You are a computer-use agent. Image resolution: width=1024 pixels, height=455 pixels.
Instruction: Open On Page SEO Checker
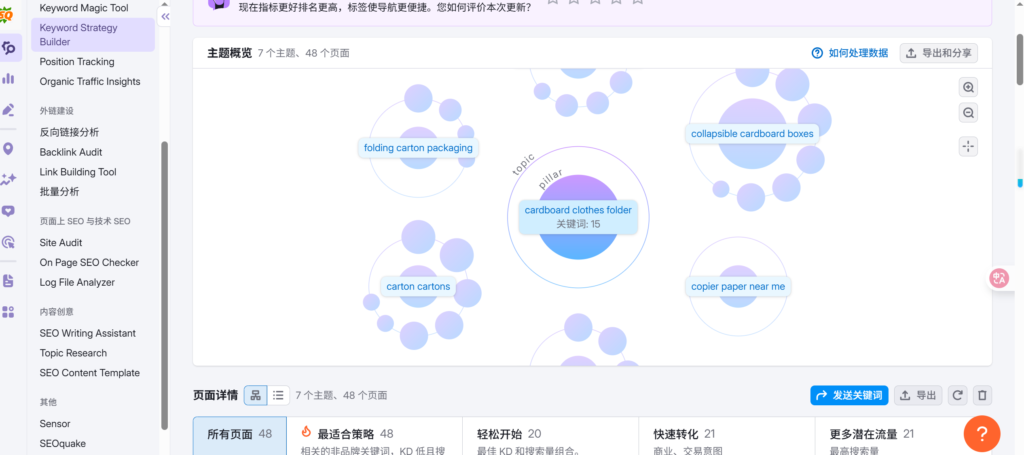pos(89,262)
